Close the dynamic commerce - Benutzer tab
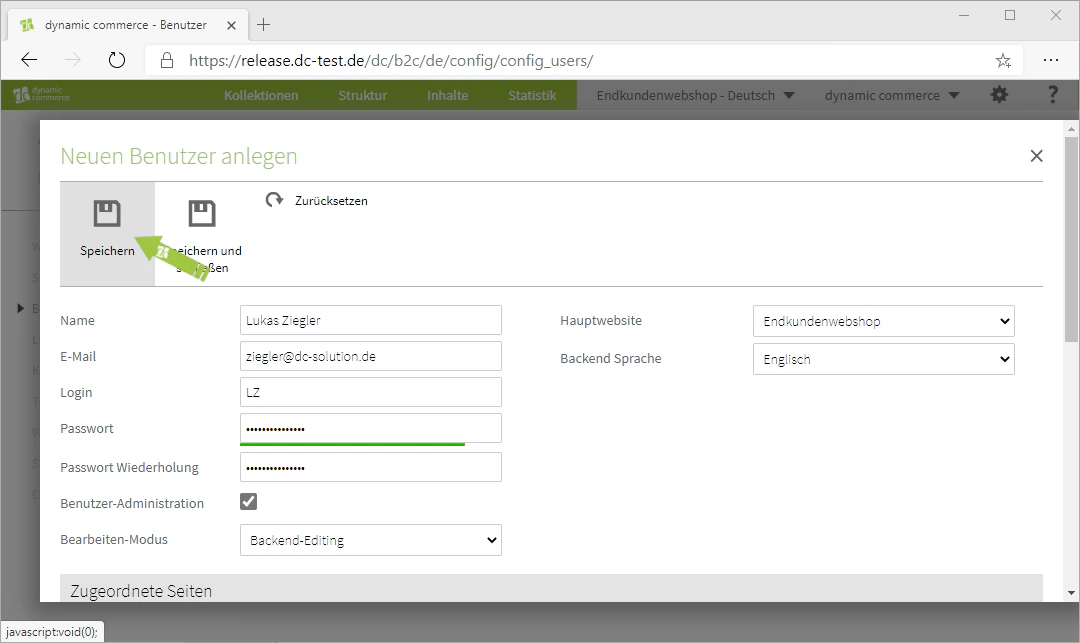This screenshot has height=643, width=1080. [231, 25]
